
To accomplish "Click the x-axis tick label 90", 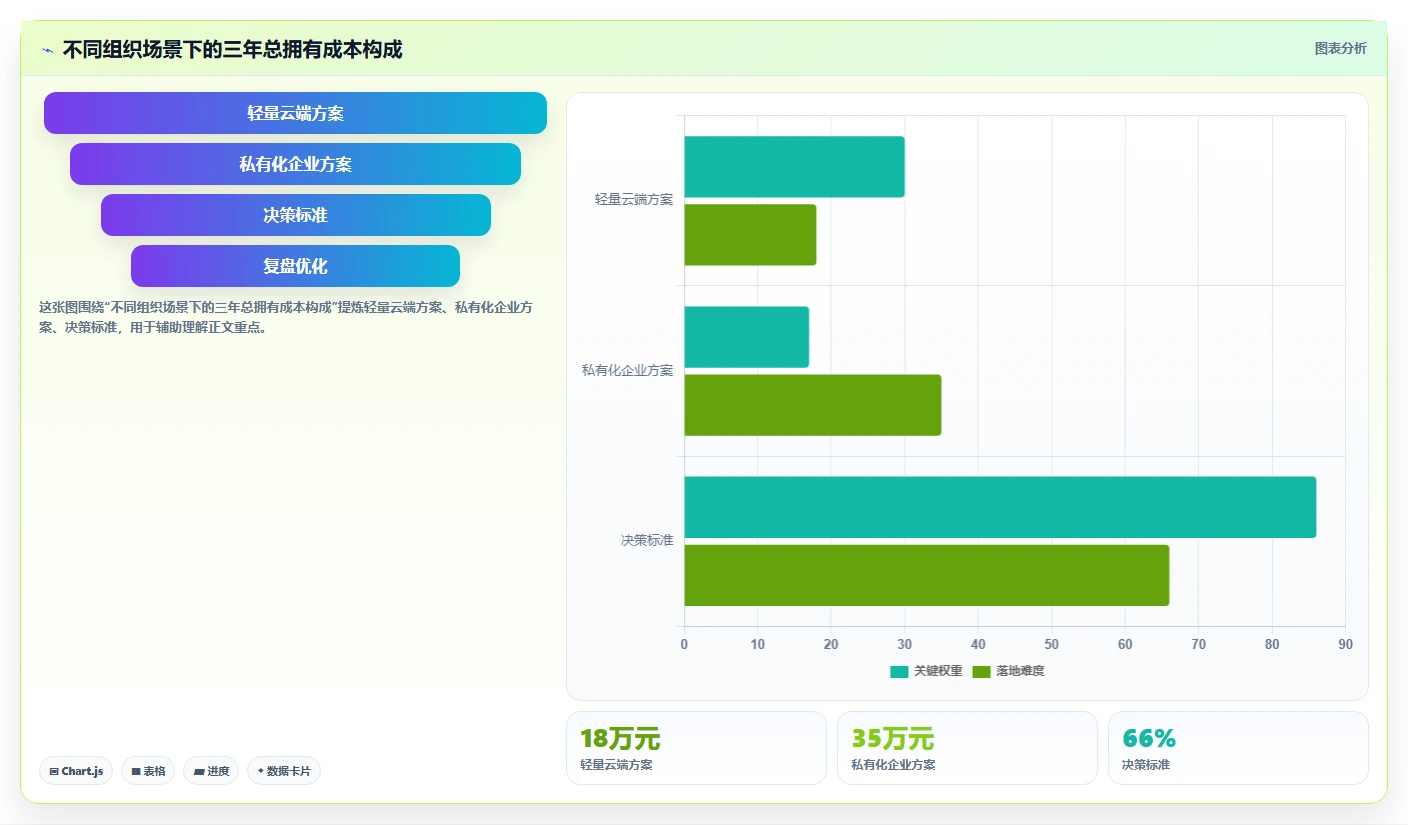I will click(x=1345, y=645).
